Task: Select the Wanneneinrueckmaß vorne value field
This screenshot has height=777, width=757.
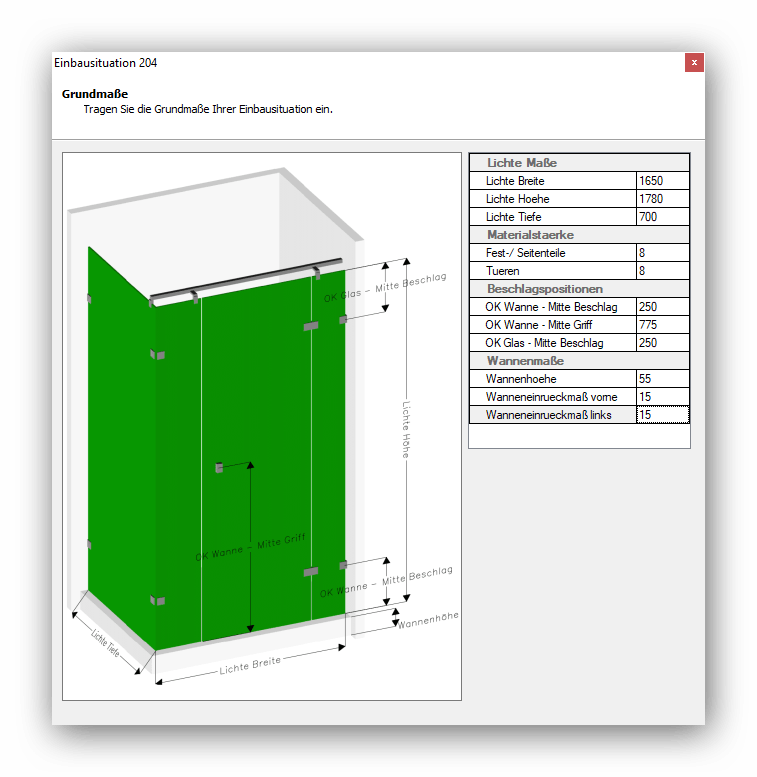Action: (662, 397)
